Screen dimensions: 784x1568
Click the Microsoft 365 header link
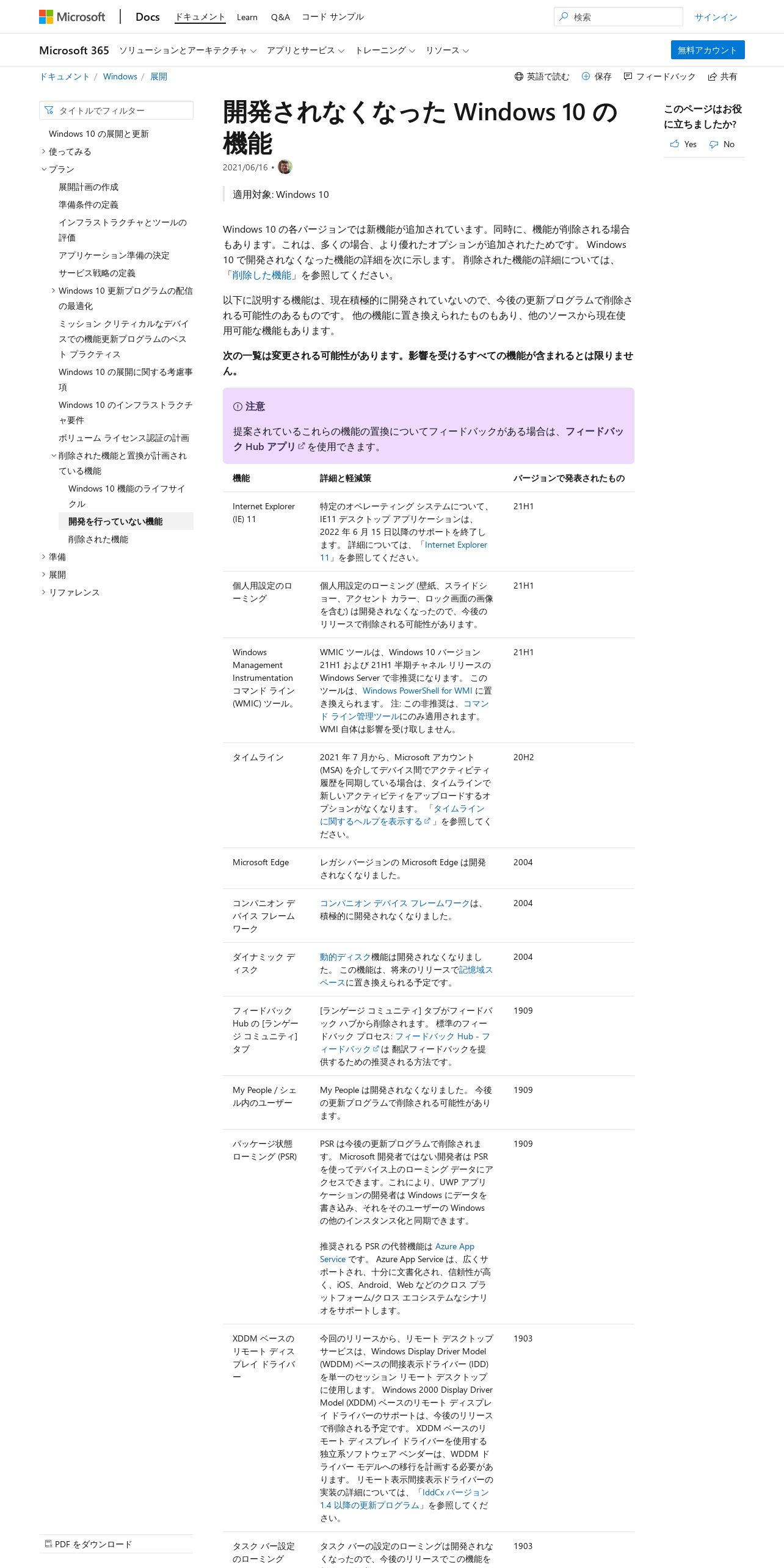(74, 50)
